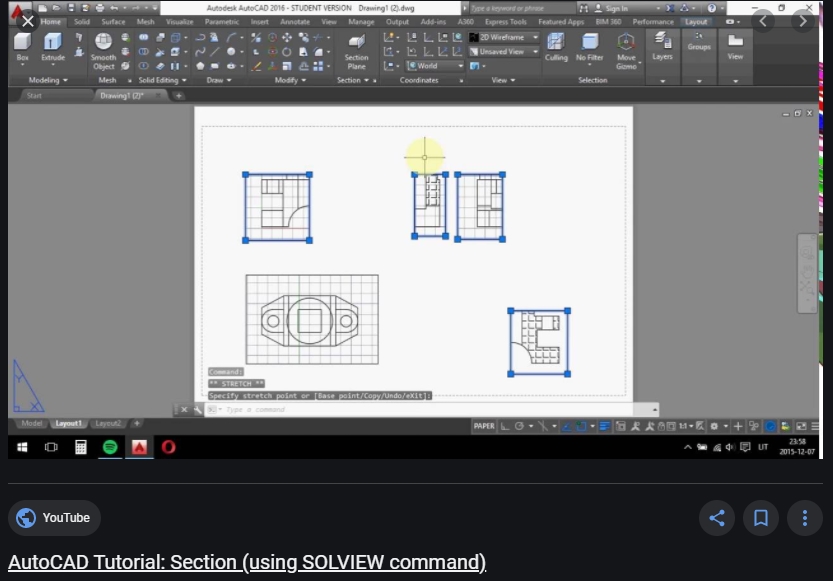The image size is (833, 581).
Task: Open the World coordinate system dropdown
Action: [x=435, y=66]
